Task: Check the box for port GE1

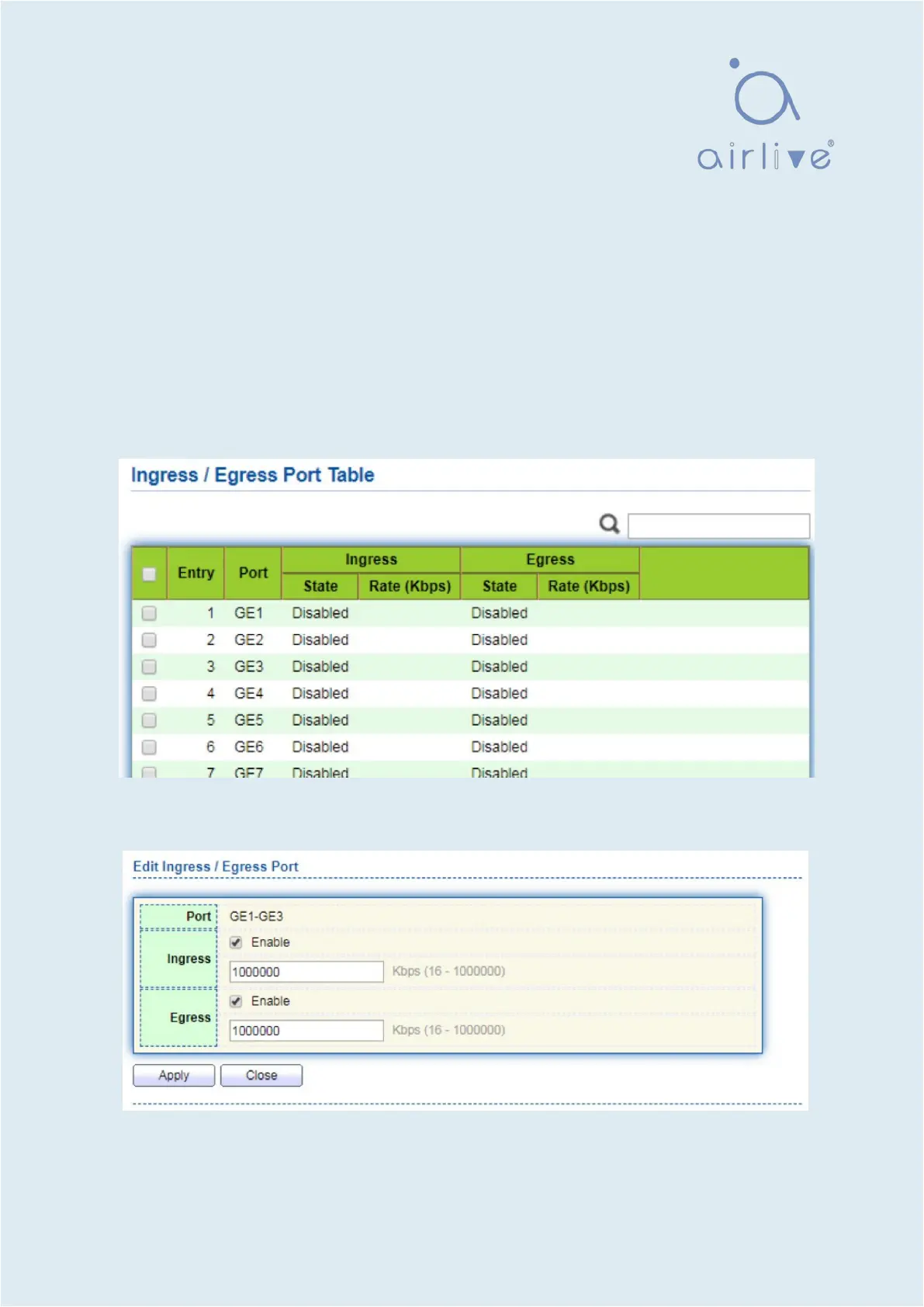Action: [149, 614]
